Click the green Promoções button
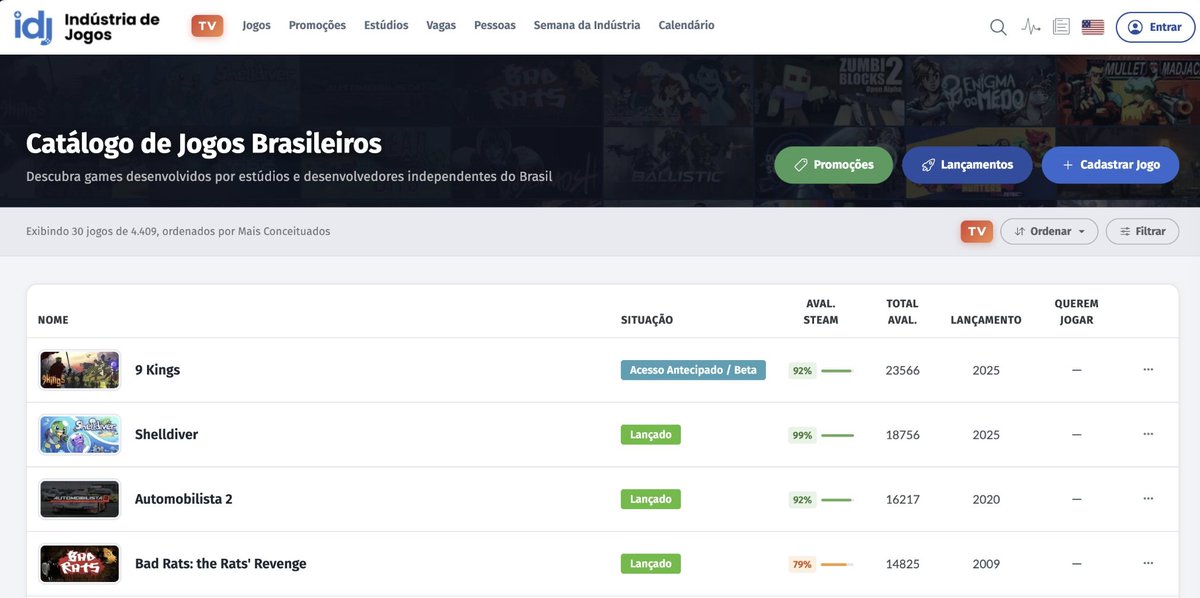The image size is (1200, 598). tap(834, 165)
